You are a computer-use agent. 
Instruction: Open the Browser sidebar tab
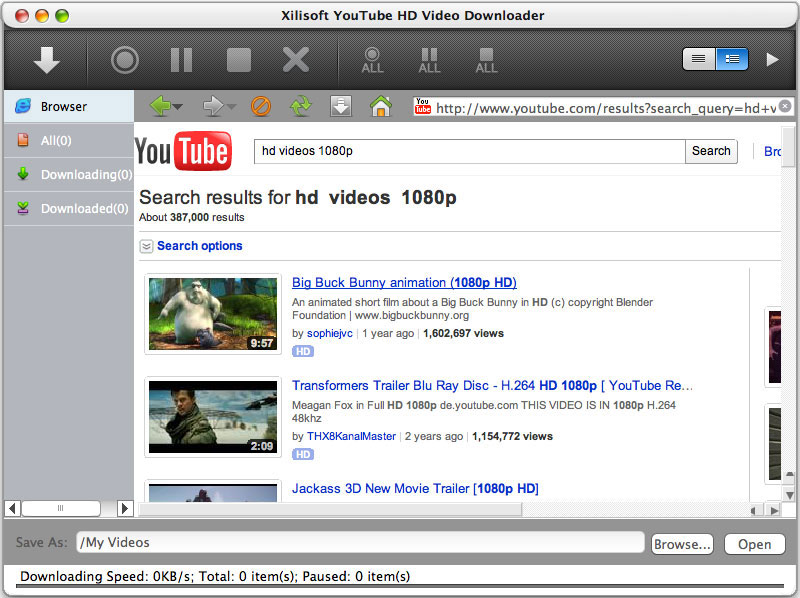69,106
